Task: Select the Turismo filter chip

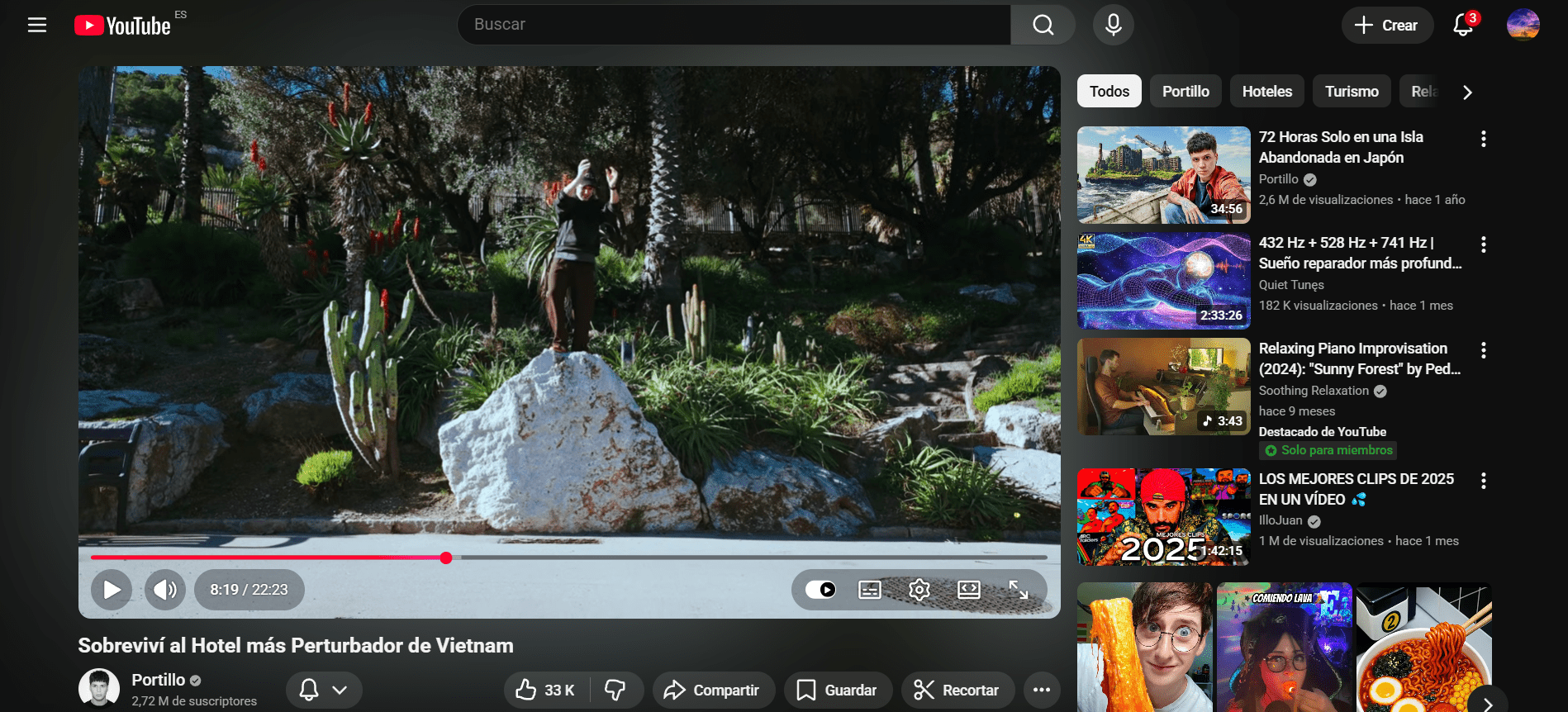Action: point(1351,92)
